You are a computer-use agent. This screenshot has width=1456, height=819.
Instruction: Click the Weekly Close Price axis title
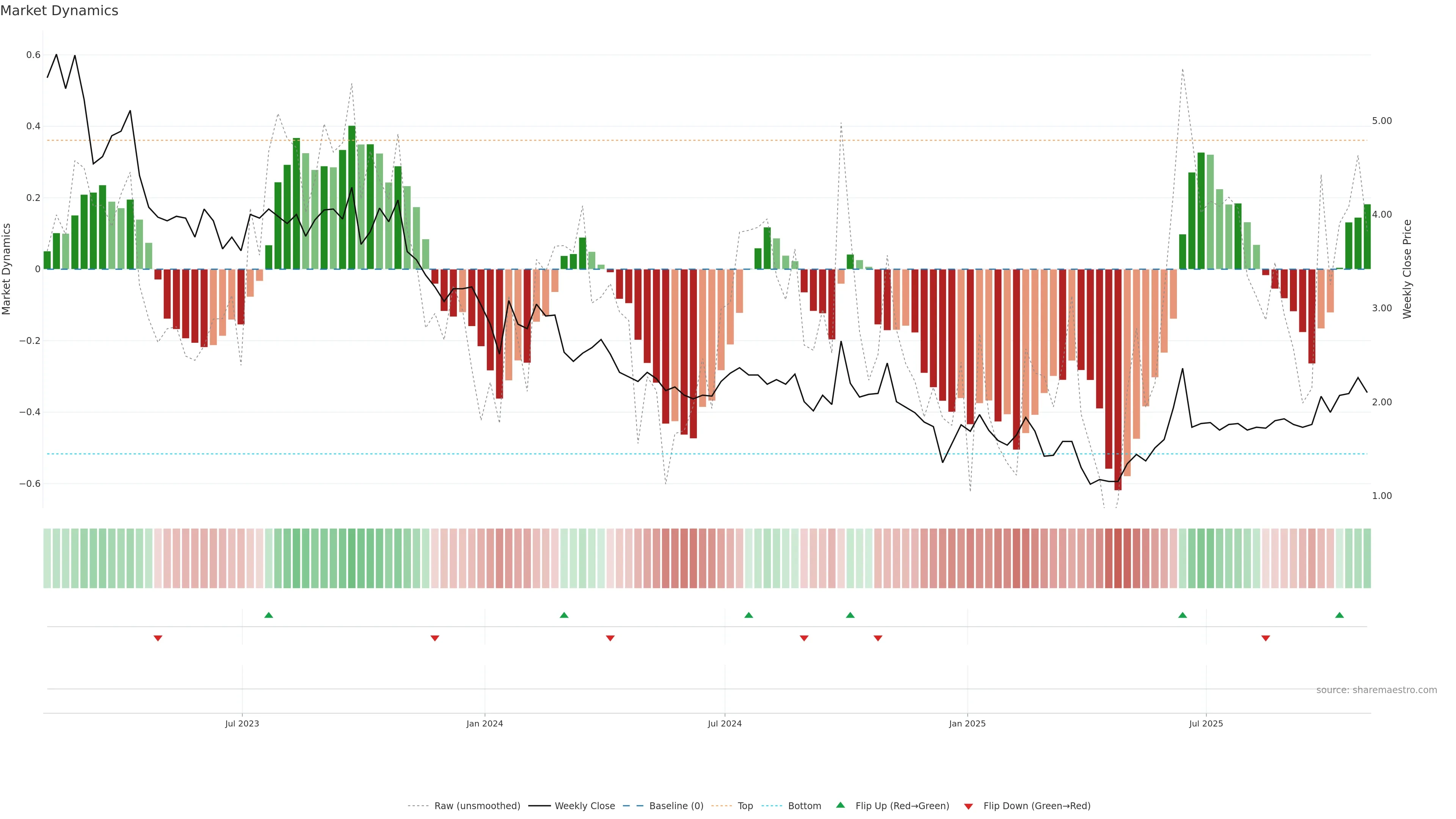1407,269
